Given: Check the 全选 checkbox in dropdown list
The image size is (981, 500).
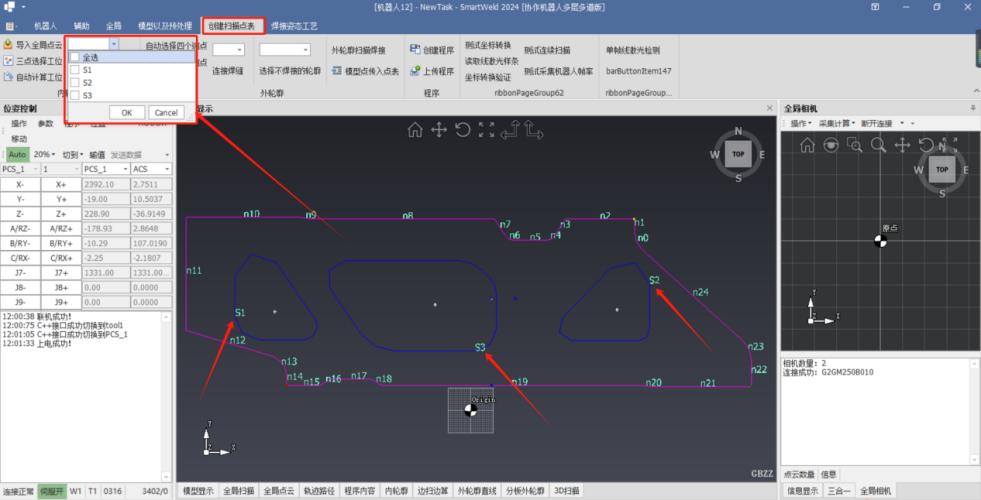Looking at the screenshot, I should pos(75,58).
